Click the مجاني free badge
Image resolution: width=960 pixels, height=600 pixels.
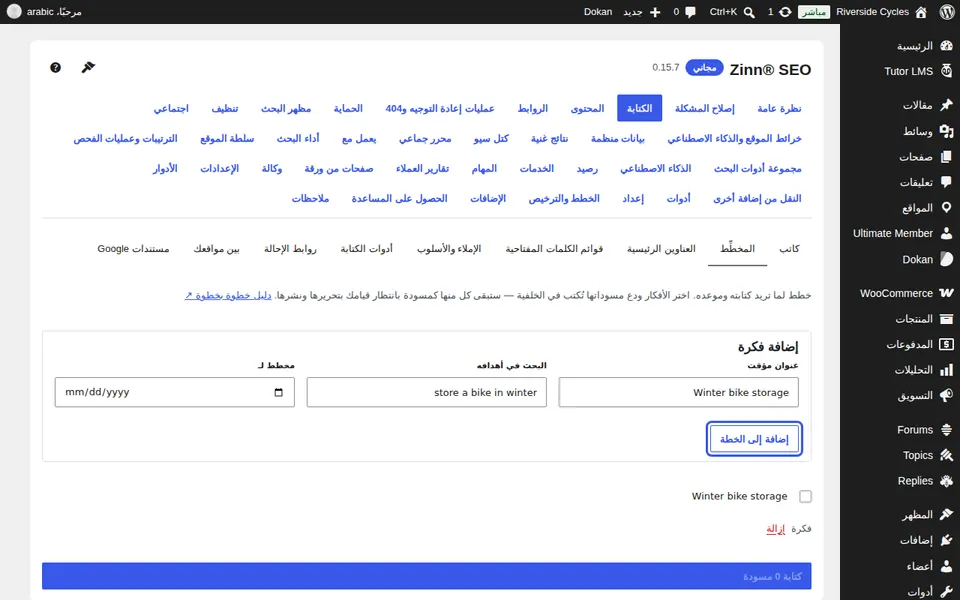tap(704, 67)
